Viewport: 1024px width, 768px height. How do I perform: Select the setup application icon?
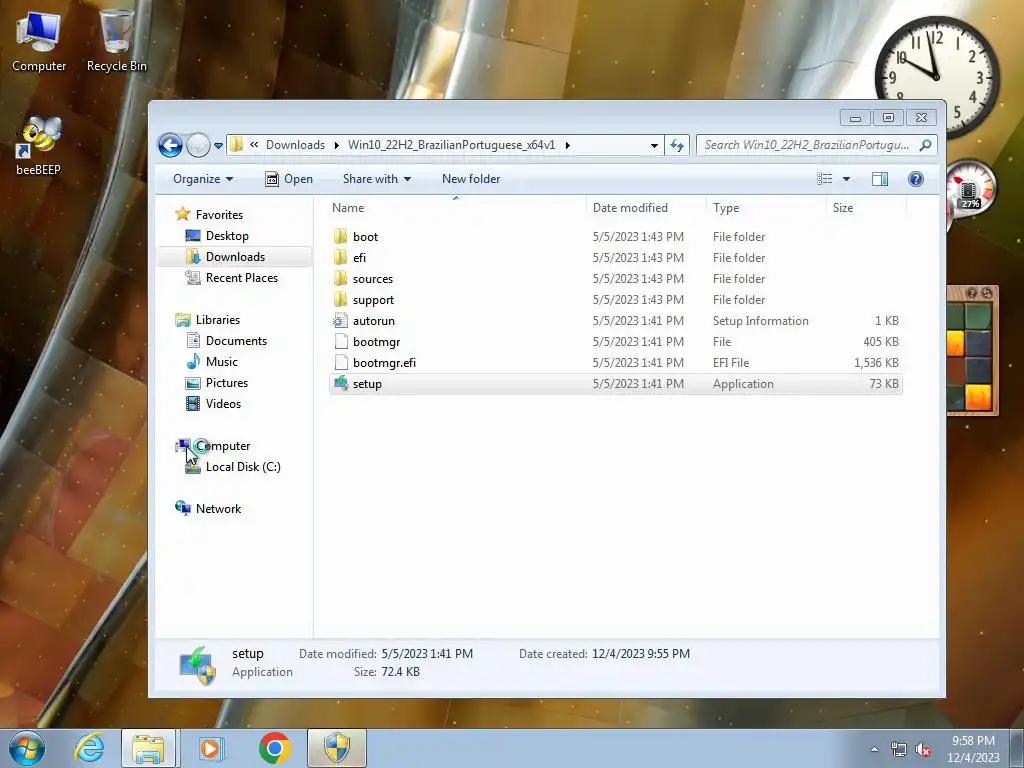coord(340,383)
